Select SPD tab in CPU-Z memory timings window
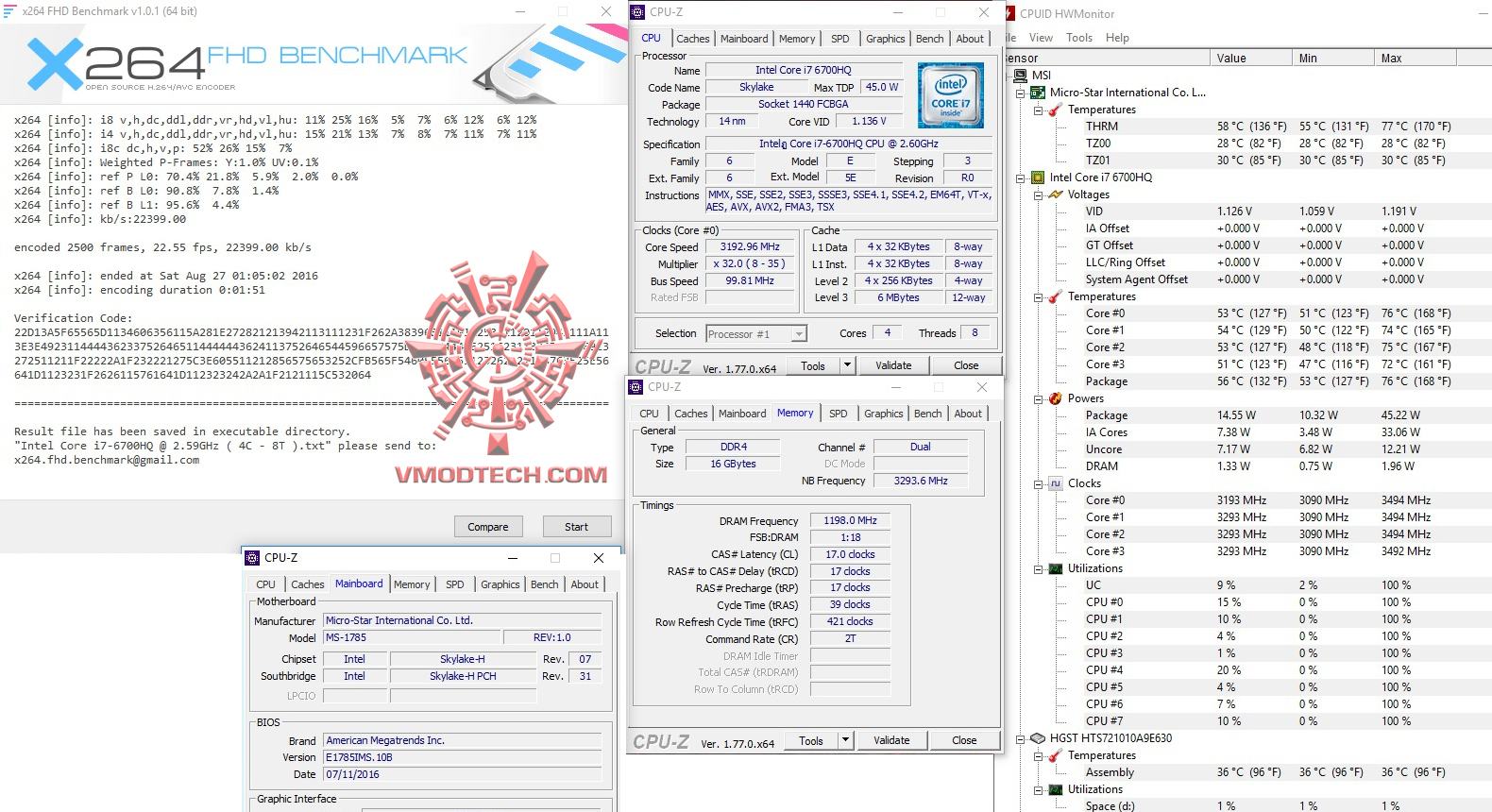Viewport: 1492px width, 812px height. [x=839, y=414]
